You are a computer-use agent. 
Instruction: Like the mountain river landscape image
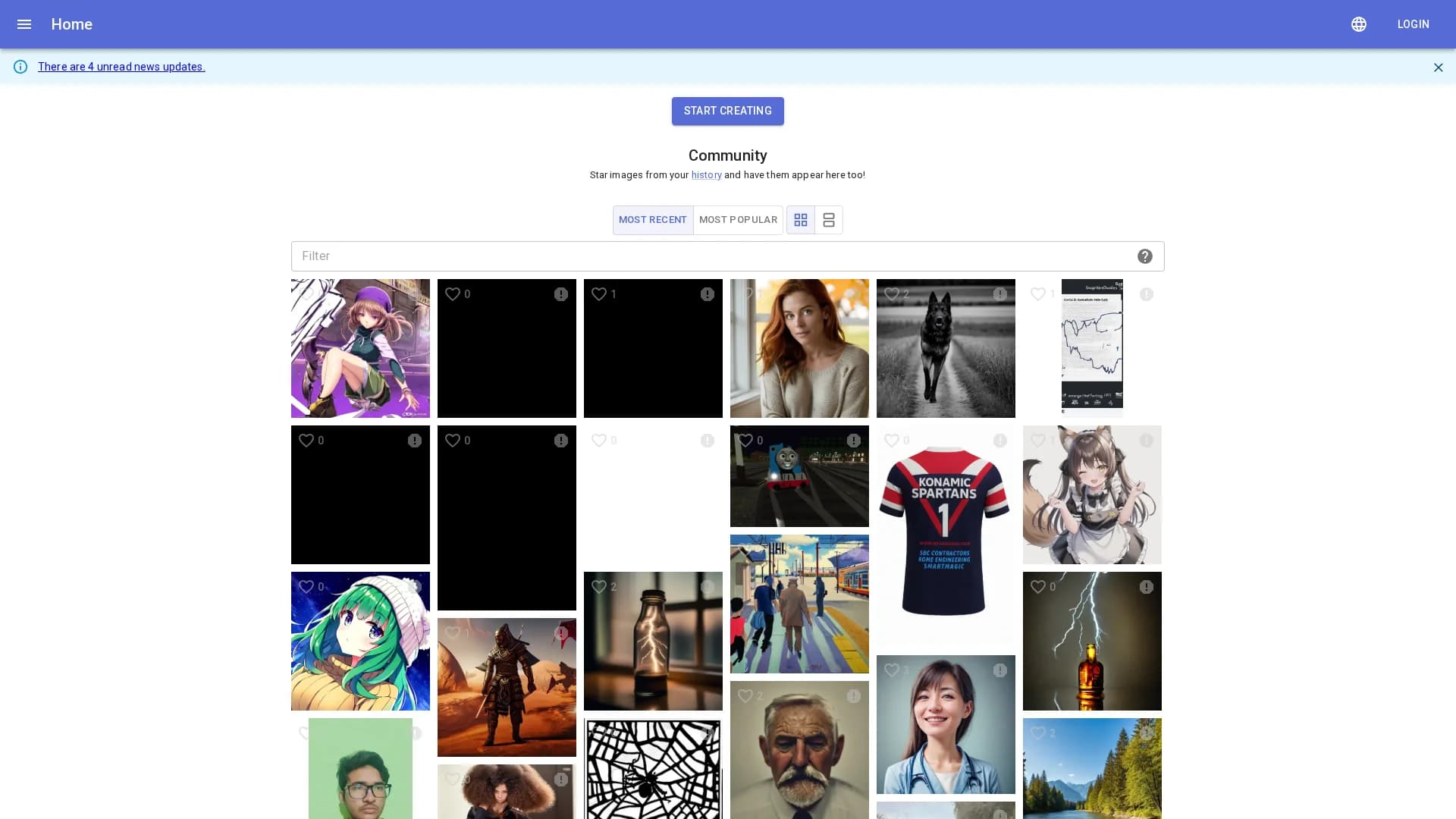click(x=1038, y=733)
